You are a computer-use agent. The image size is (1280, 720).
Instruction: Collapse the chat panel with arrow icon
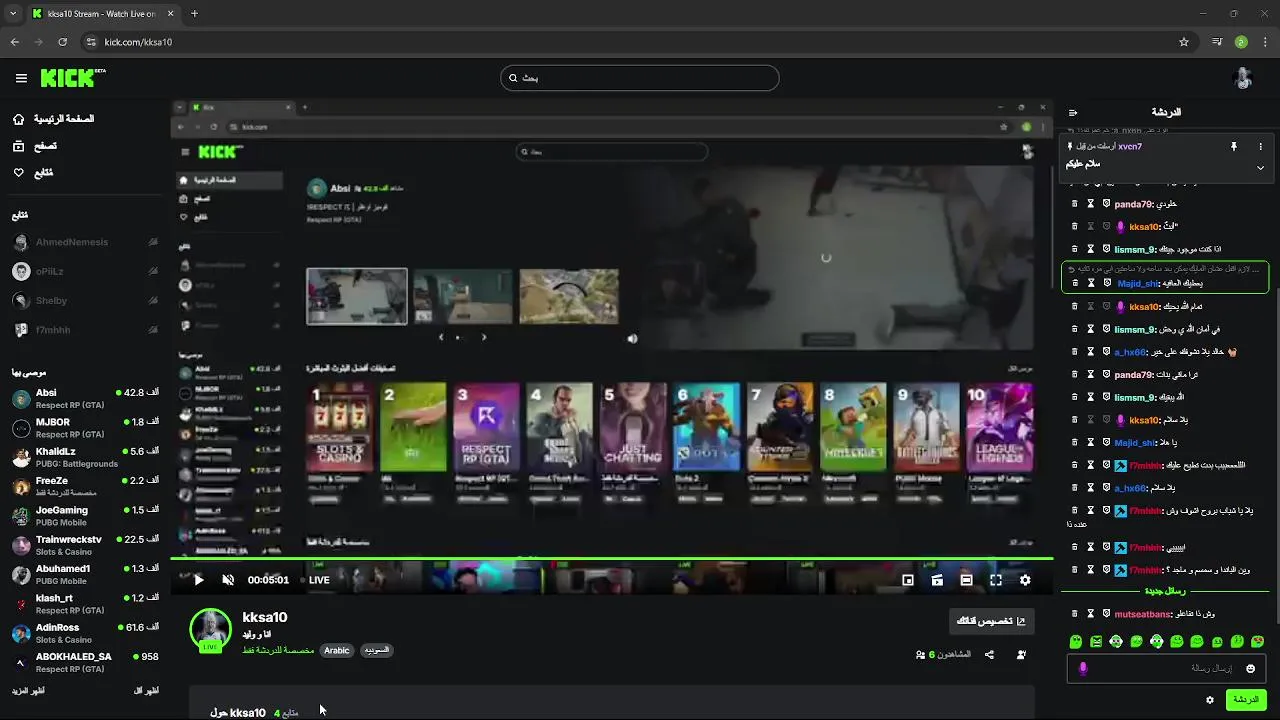(1073, 112)
